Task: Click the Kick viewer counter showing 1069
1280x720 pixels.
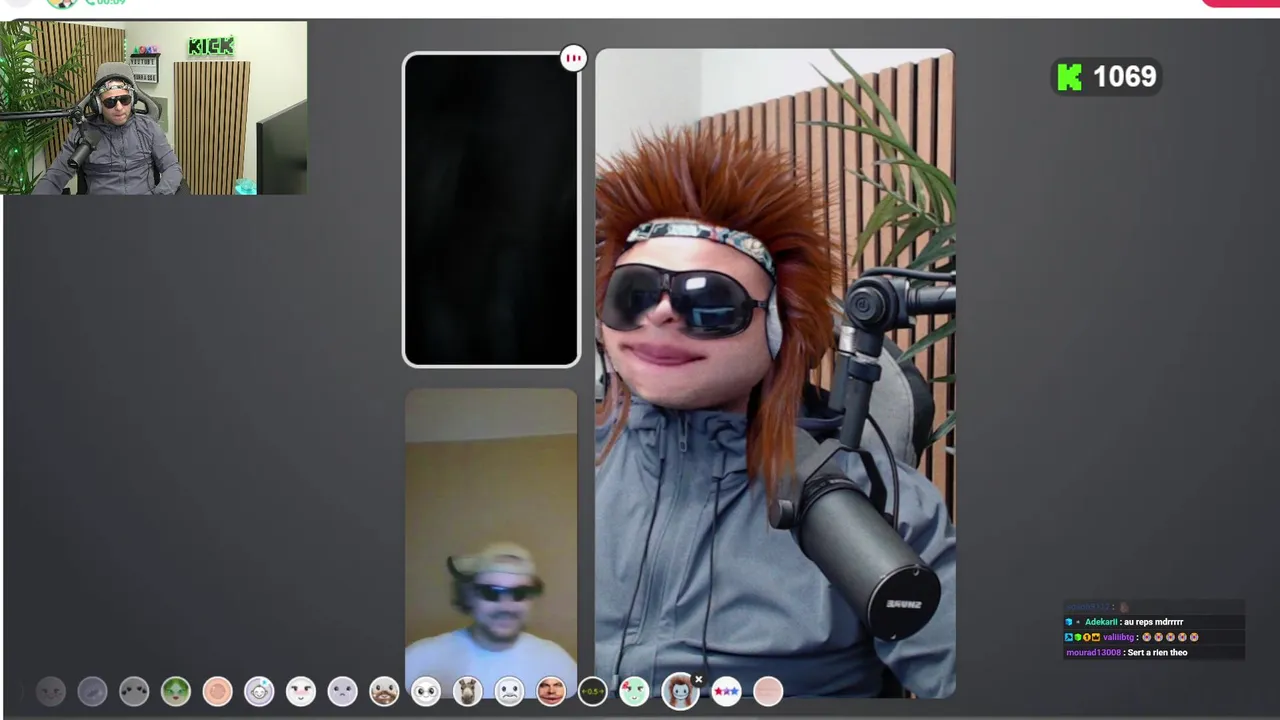Action: click(1107, 77)
